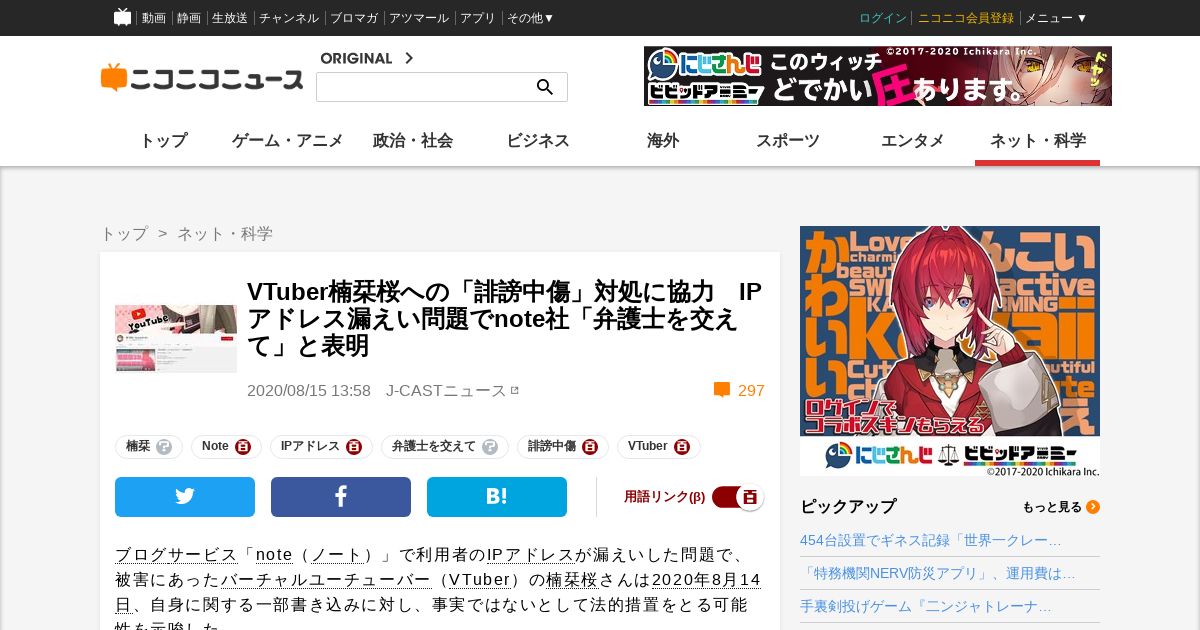This screenshot has height=630, width=1200.
Task: Open 動画 in top bar
Action: (154, 18)
